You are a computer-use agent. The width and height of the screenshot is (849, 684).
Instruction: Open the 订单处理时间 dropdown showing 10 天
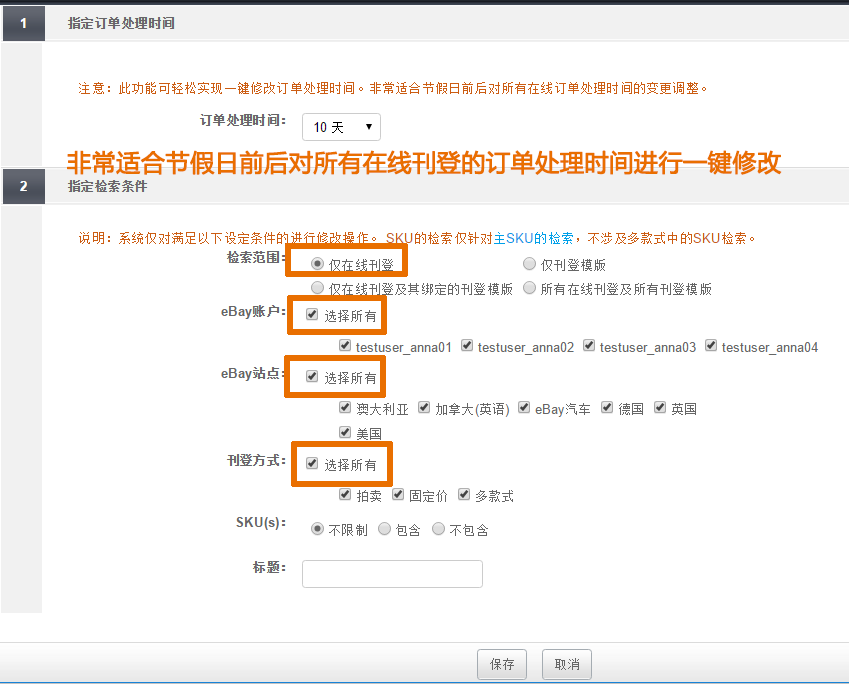(x=341, y=127)
